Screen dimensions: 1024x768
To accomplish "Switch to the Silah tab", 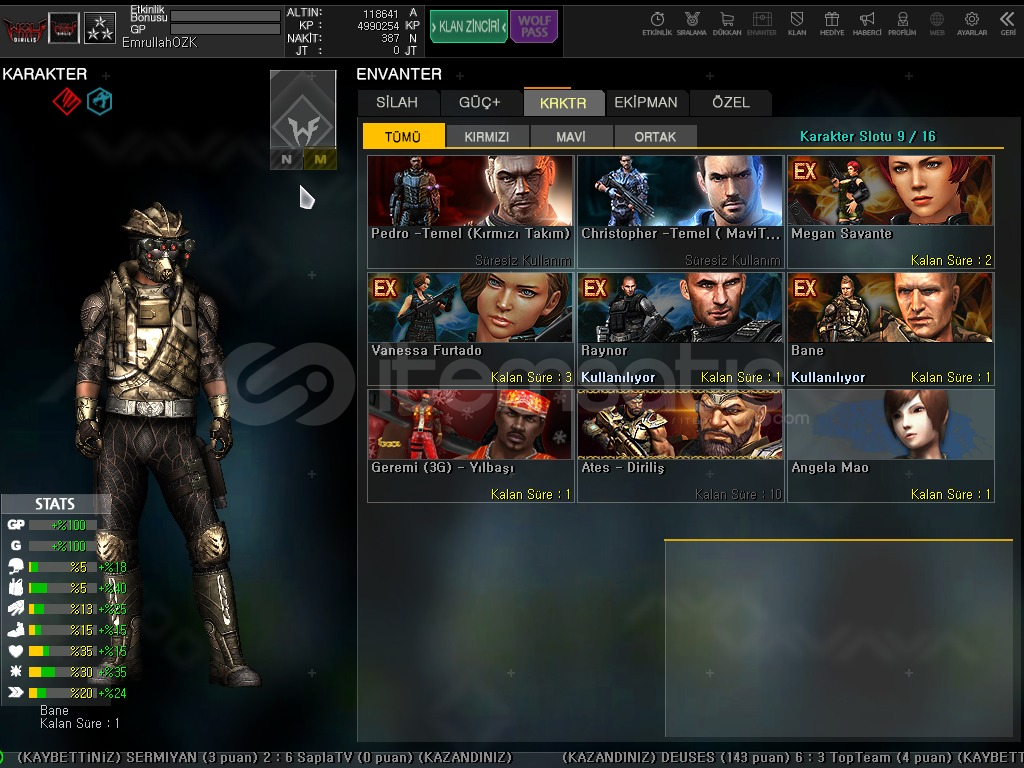I will [x=397, y=103].
